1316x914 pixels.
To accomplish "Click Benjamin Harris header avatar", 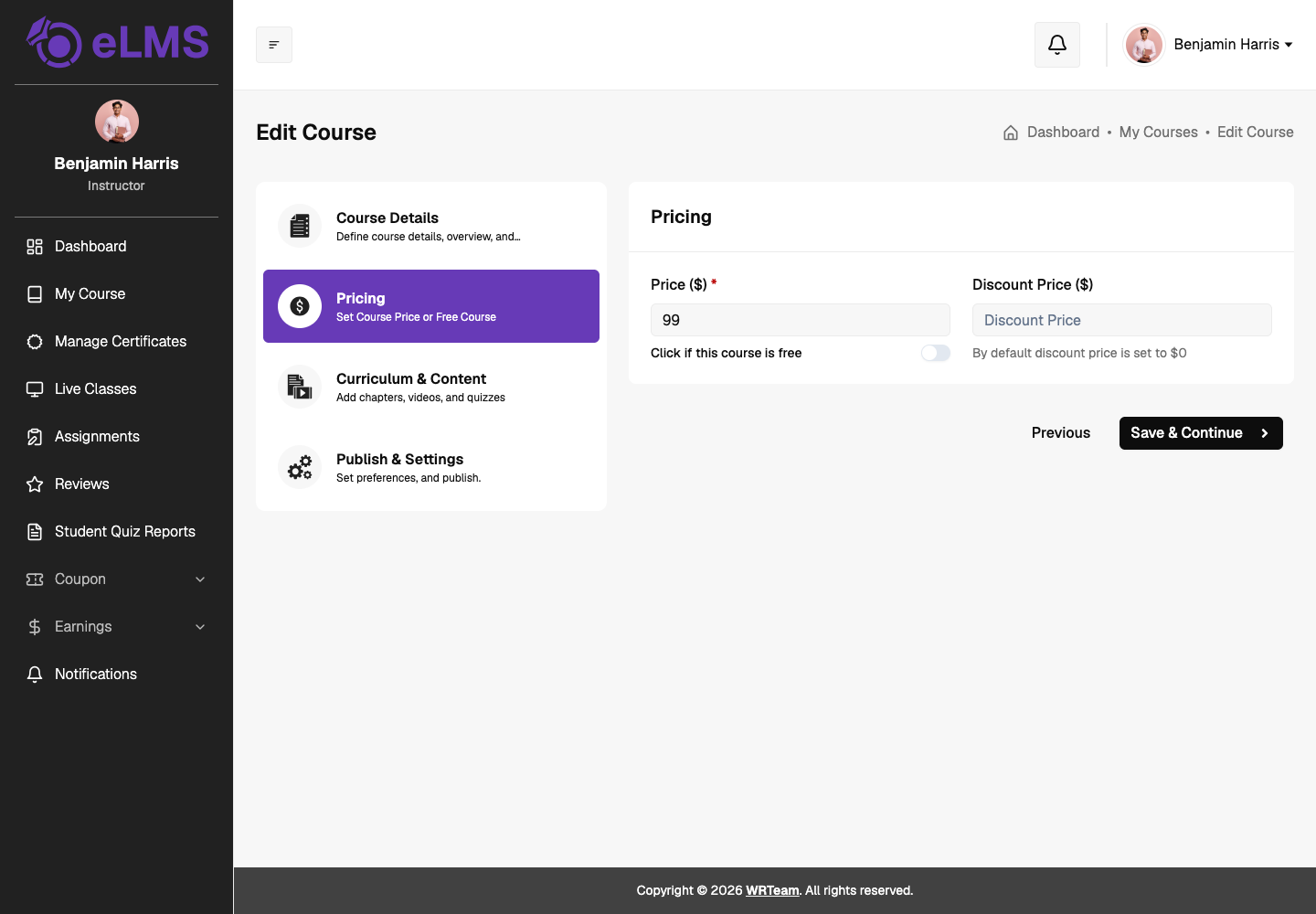I will coord(1144,45).
